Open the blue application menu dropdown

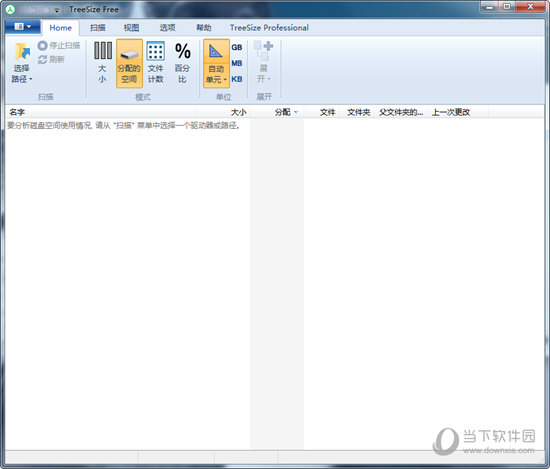[22, 27]
